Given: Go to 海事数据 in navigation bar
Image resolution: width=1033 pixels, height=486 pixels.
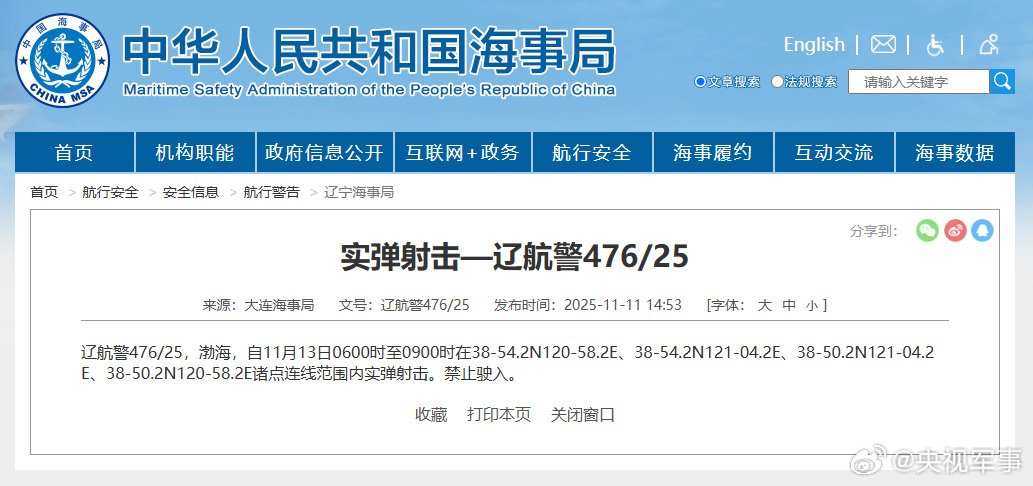Looking at the screenshot, I should pyautogui.click(x=954, y=153).
